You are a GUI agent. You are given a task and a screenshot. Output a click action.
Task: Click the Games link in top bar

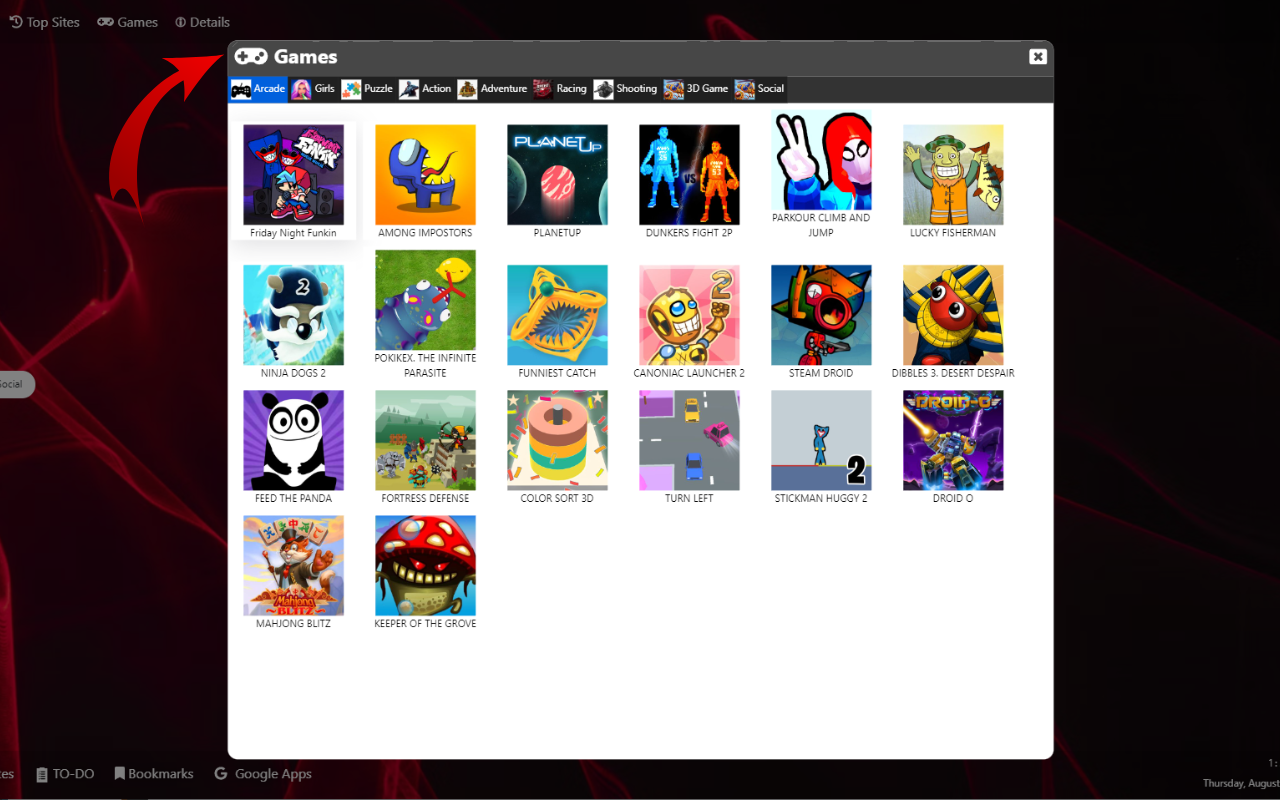pyautogui.click(x=127, y=22)
